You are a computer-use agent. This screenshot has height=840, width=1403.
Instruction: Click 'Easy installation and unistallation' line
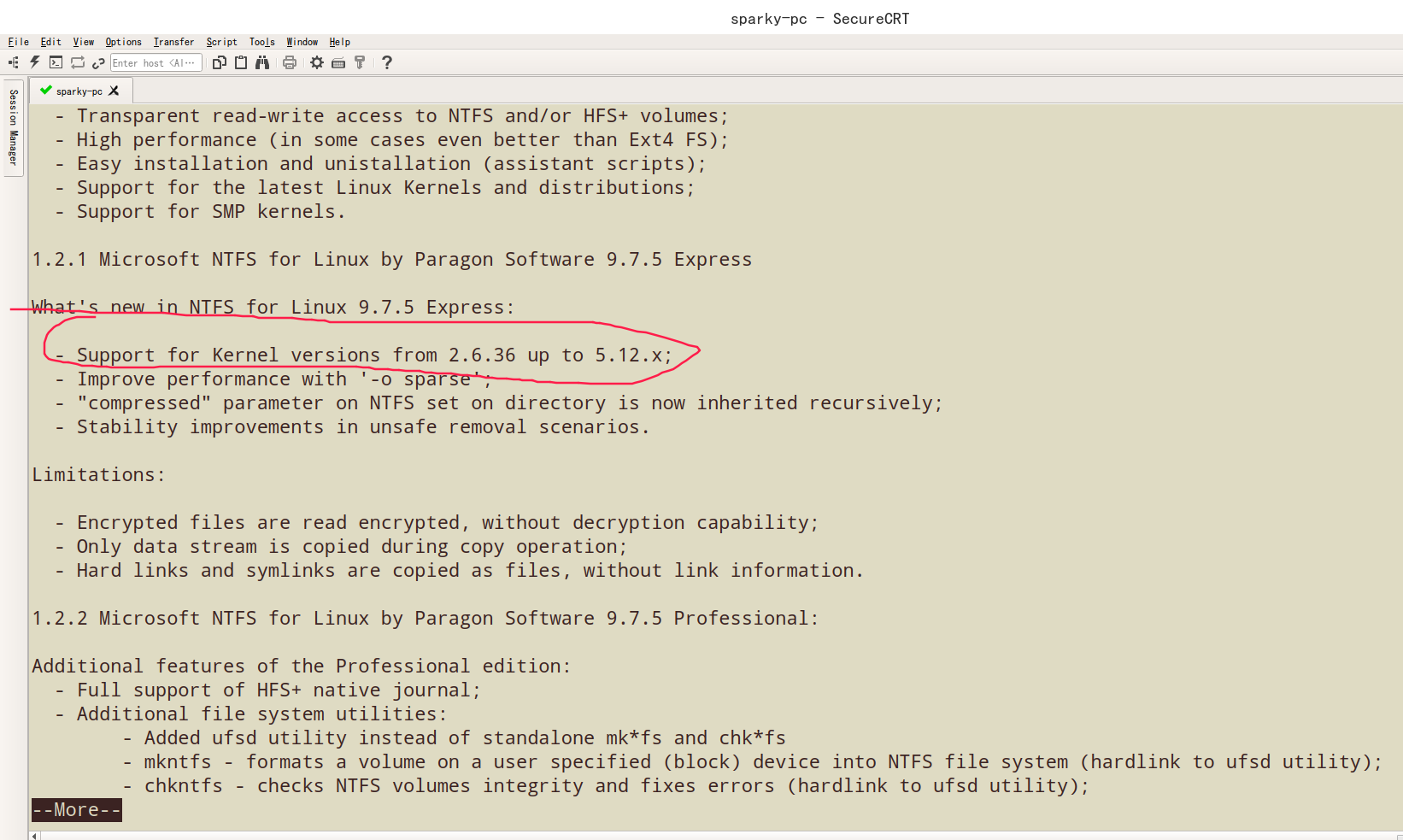point(380,164)
